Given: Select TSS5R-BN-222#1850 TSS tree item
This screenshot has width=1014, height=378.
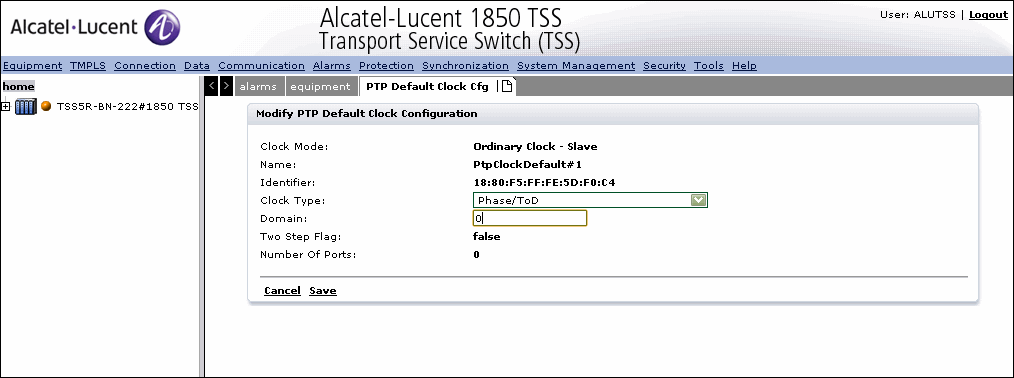Looking at the screenshot, I should point(127,107).
